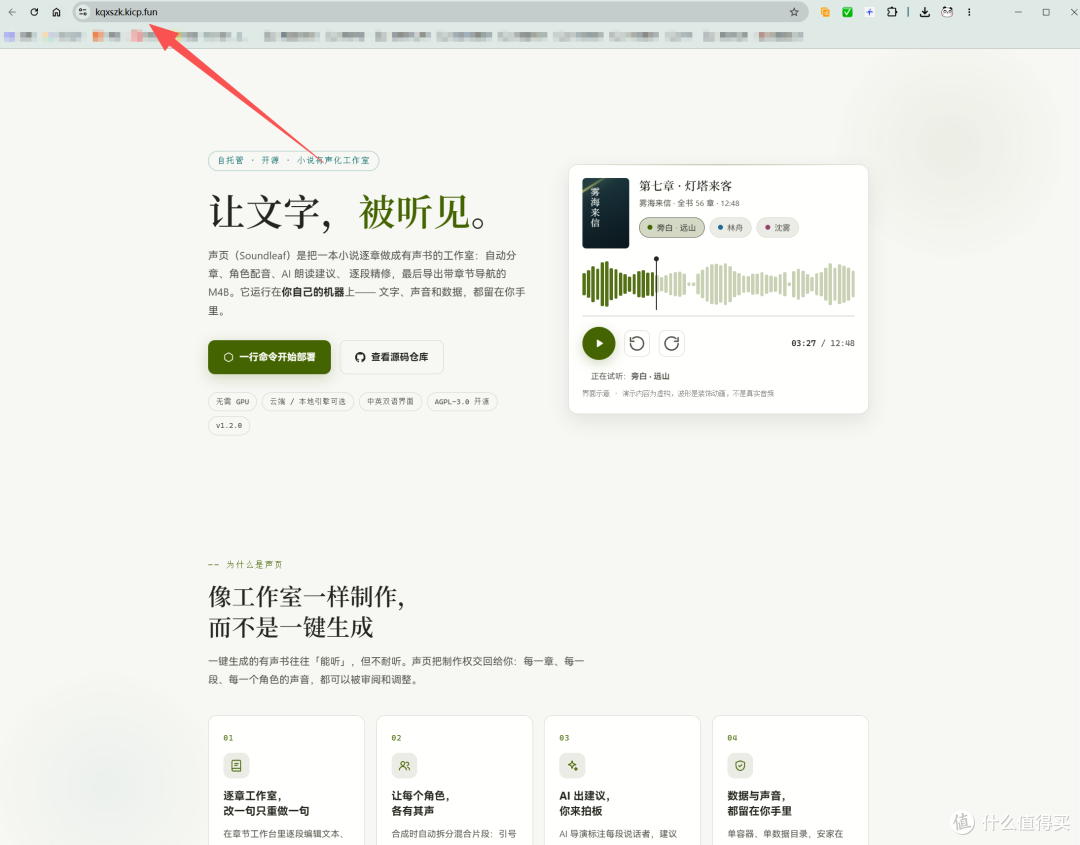Open the browser home page icon
1080x845 pixels.
pyautogui.click(x=56, y=12)
